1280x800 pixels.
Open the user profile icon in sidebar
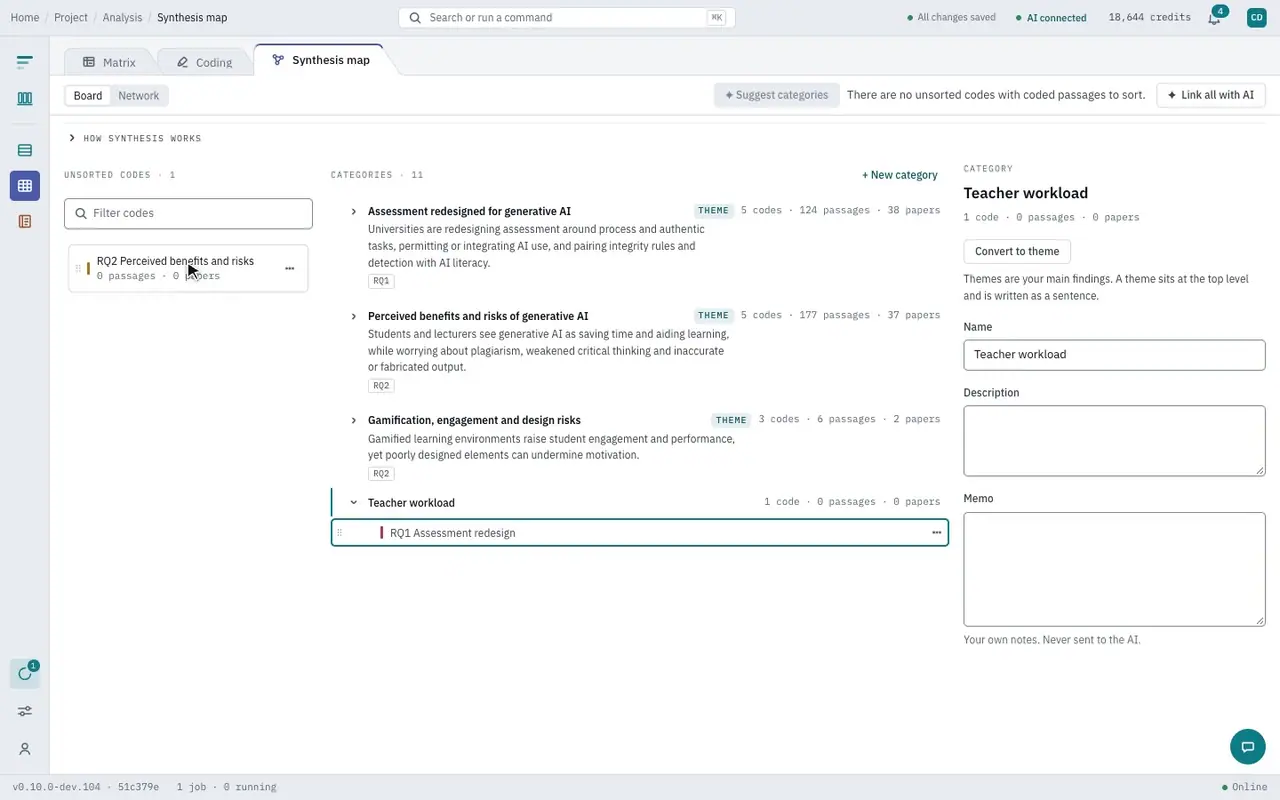[x=25, y=749]
